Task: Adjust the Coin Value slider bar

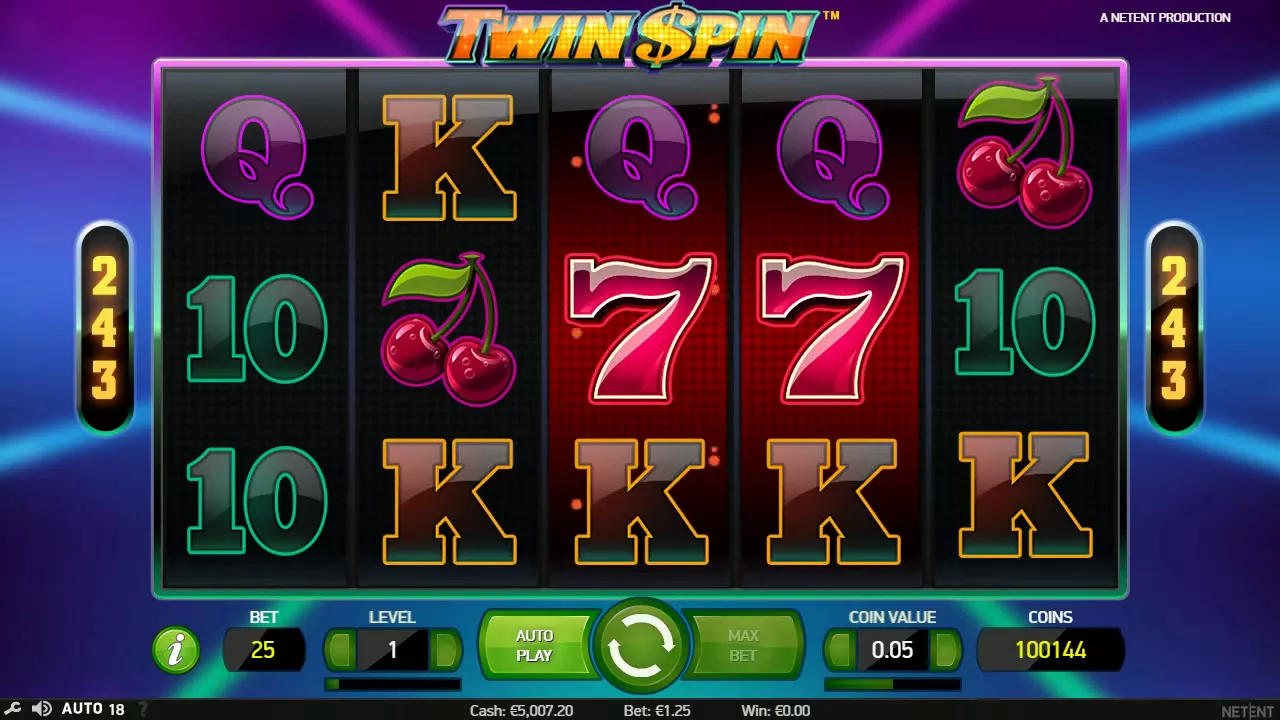Action: (893, 685)
